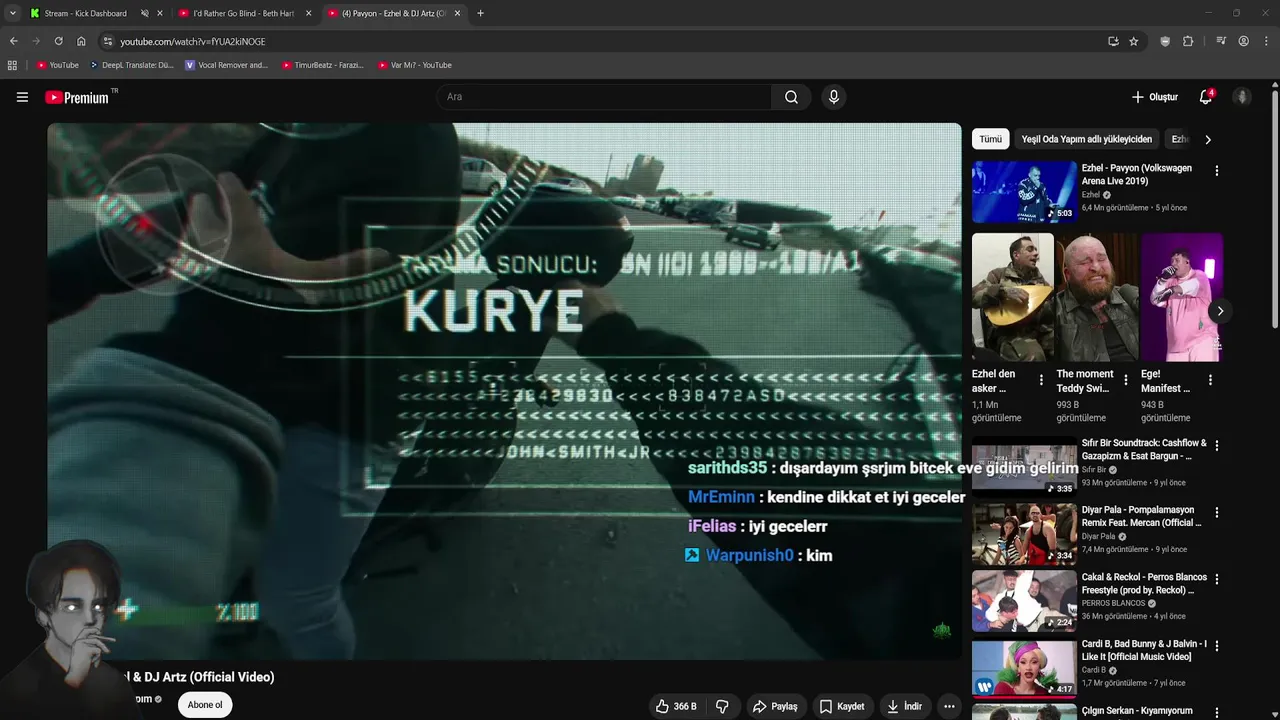Open YouTube notifications bell
1280x720 pixels.
pos(1206,97)
